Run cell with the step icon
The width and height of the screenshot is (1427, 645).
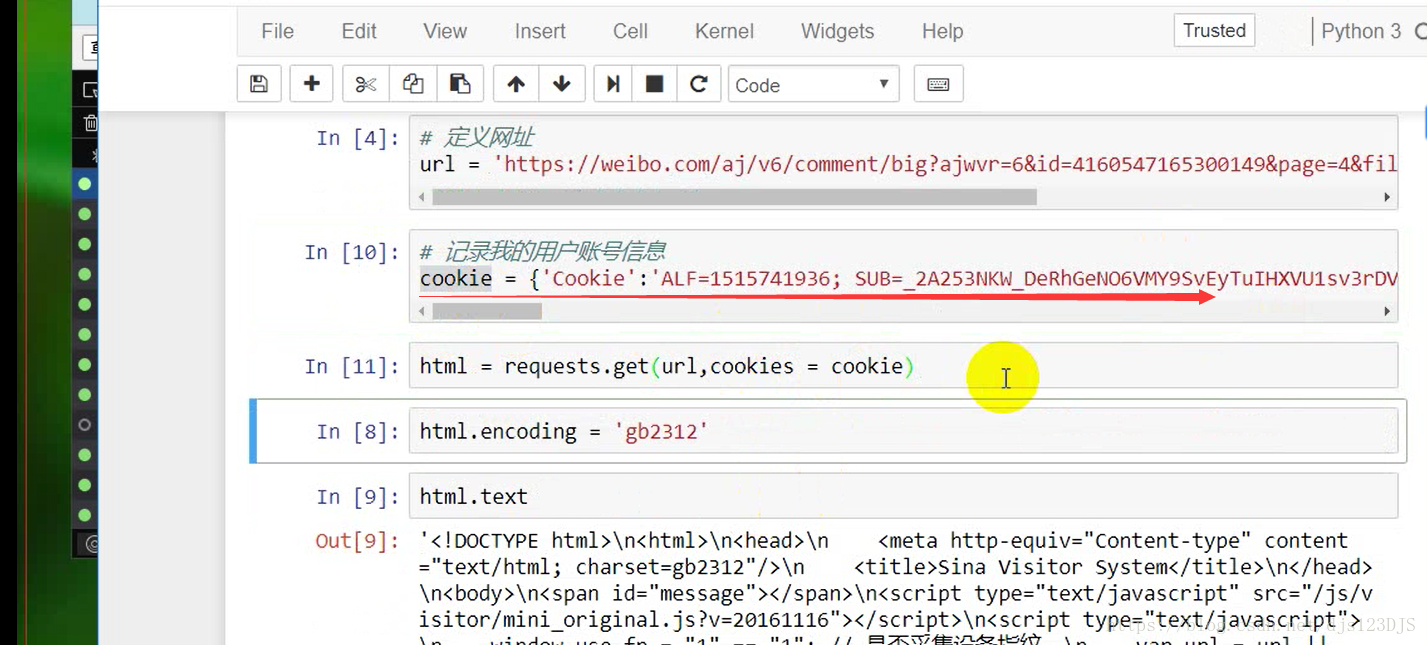tap(612, 84)
